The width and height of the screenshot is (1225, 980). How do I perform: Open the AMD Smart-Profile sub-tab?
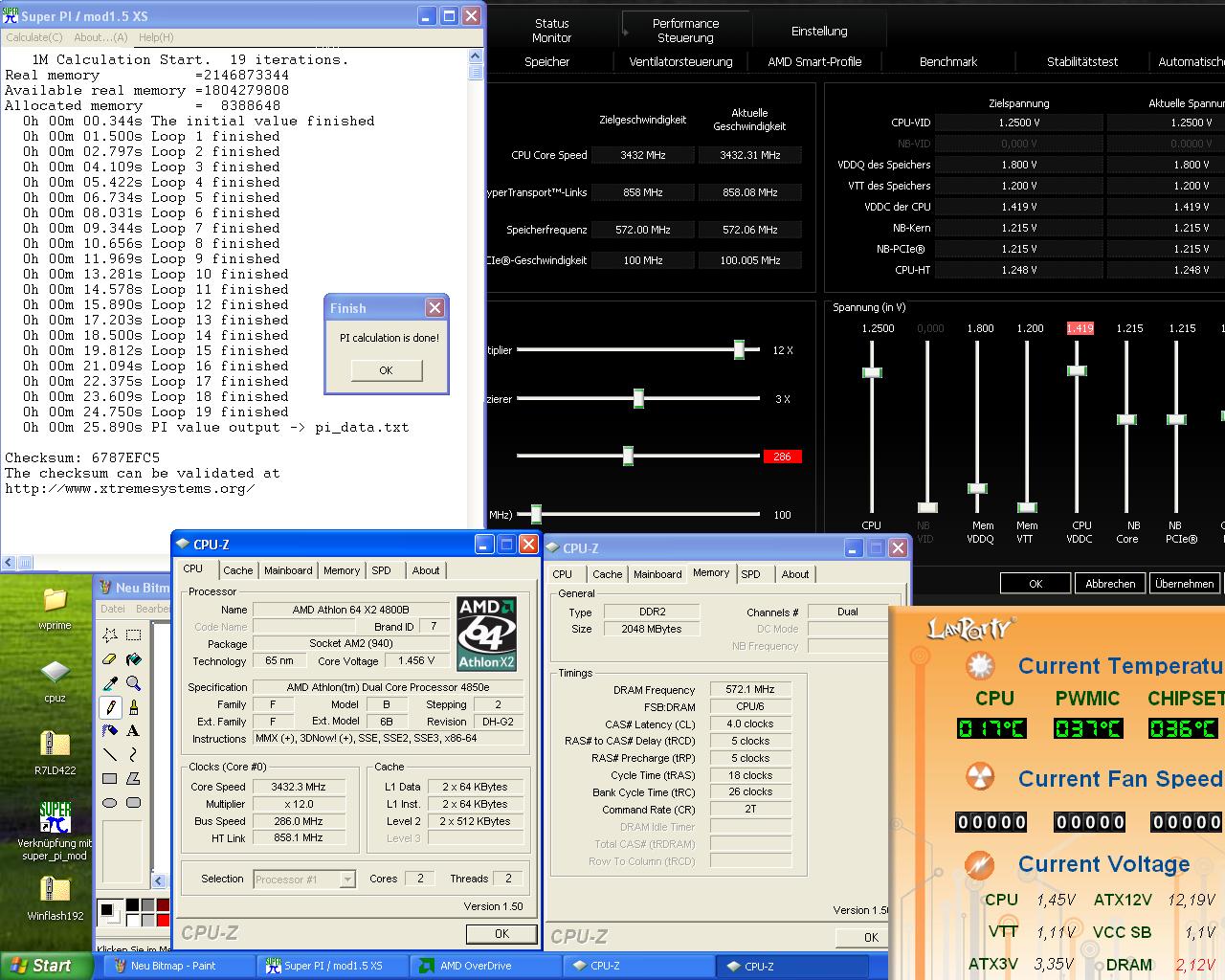tap(814, 61)
